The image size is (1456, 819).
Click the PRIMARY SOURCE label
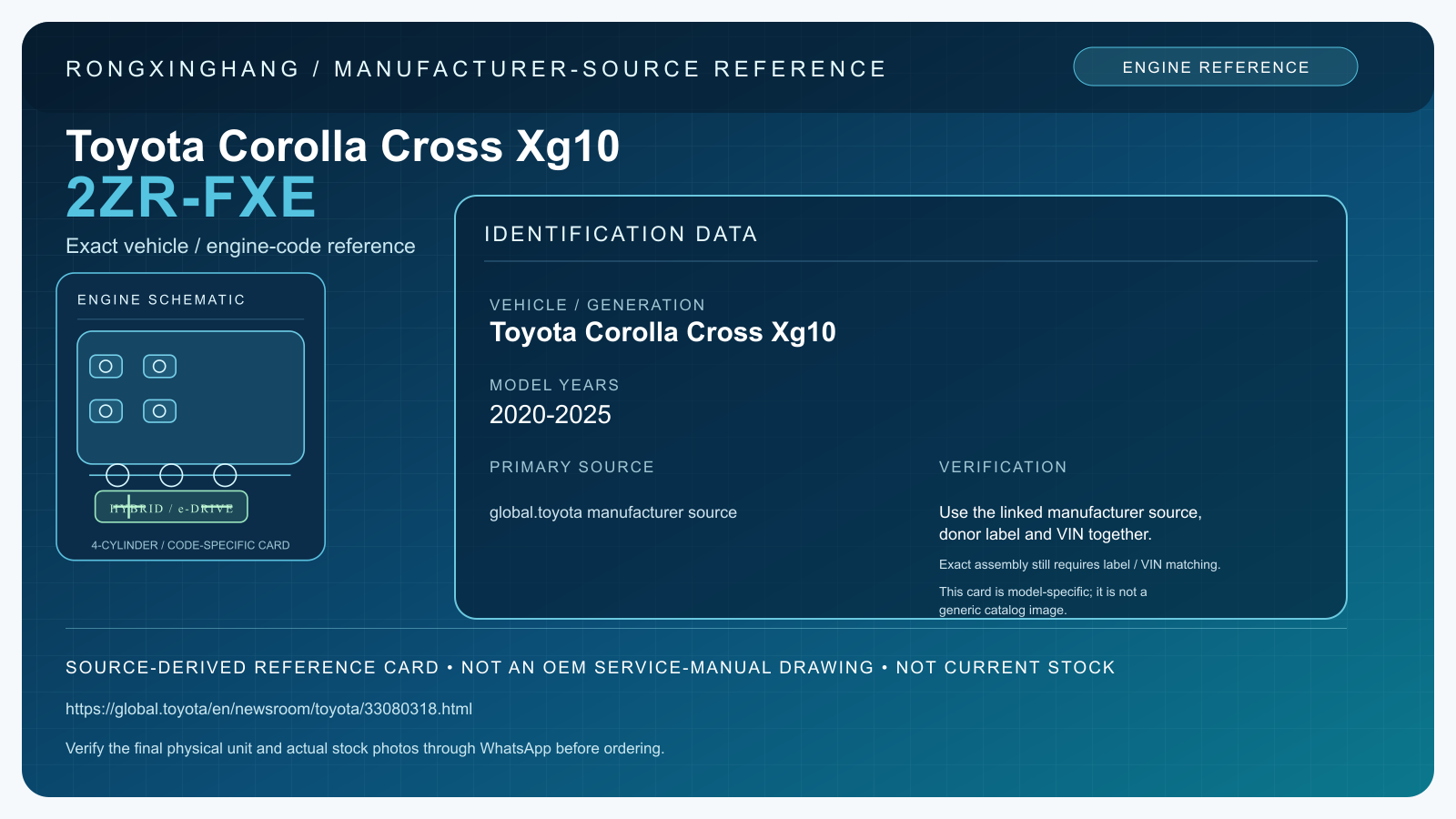pyautogui.click(x=571, y=467)
